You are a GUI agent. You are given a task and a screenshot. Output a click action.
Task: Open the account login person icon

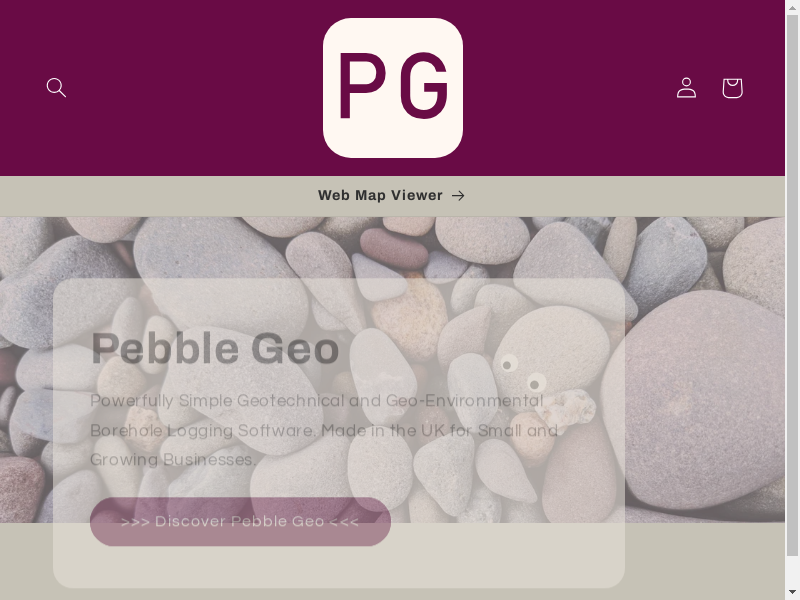tap(686, 88)
